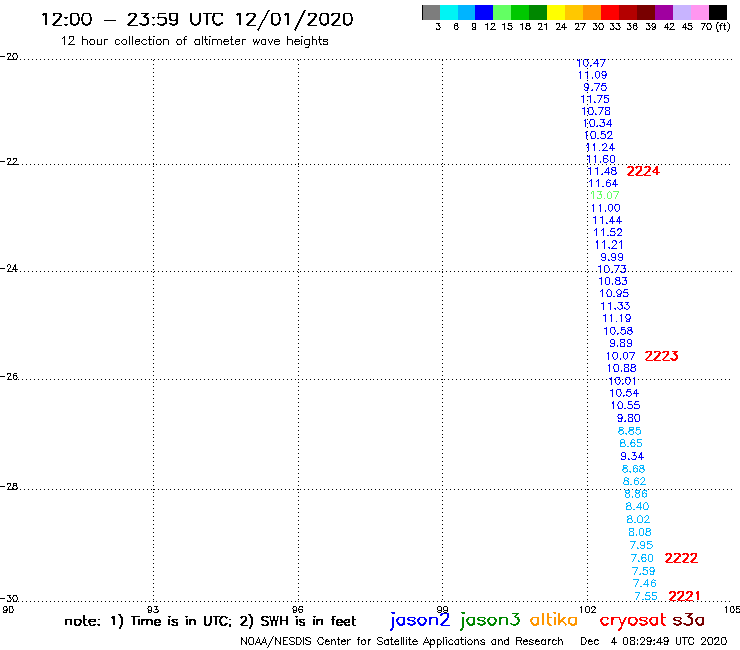Click the NOAA/NESDIS Center credit line
Screen dimensions: 740x650
pos(402,642)
